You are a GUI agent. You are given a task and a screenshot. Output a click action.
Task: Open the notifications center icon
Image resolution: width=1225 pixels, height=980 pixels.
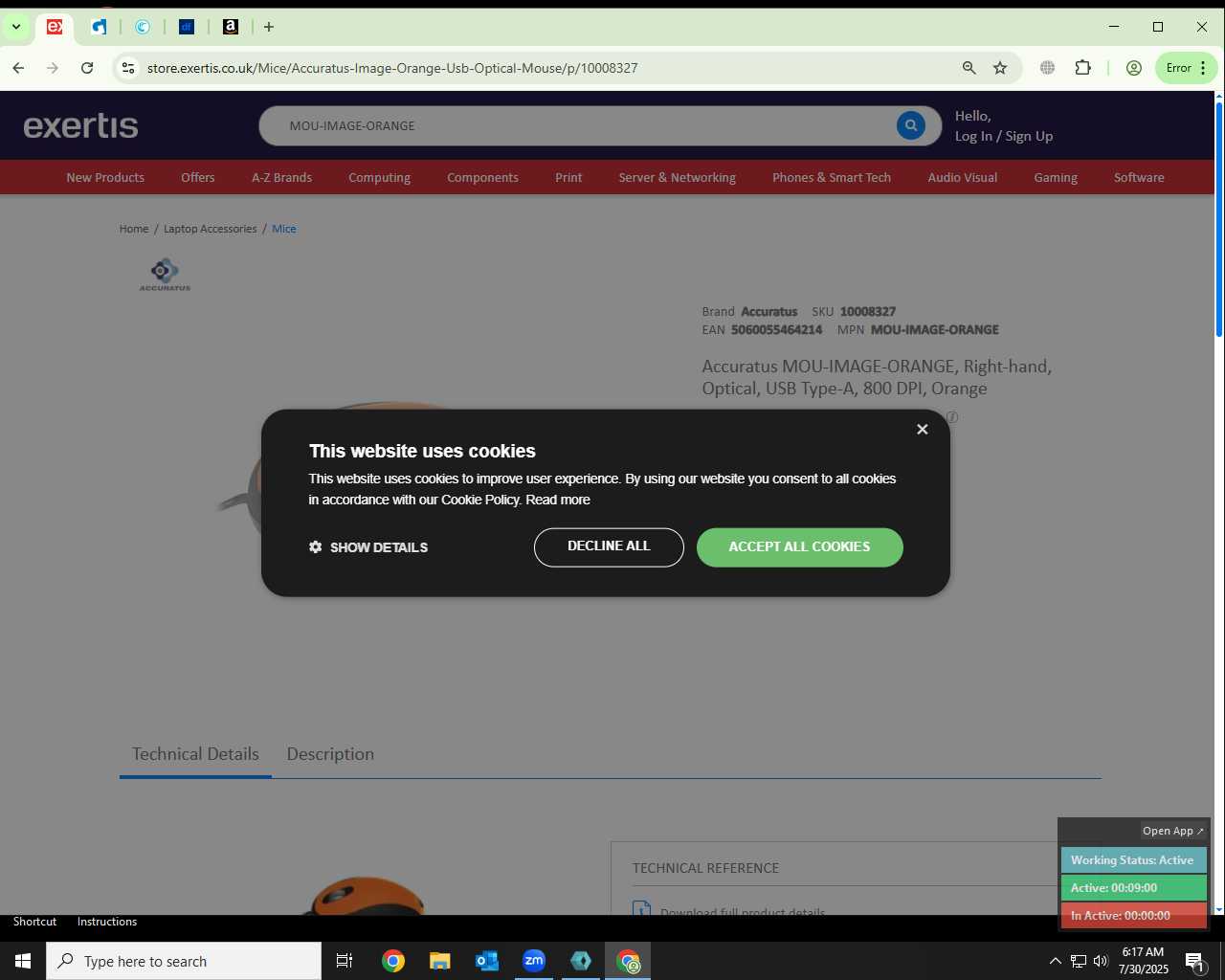tap(1194, 961)
